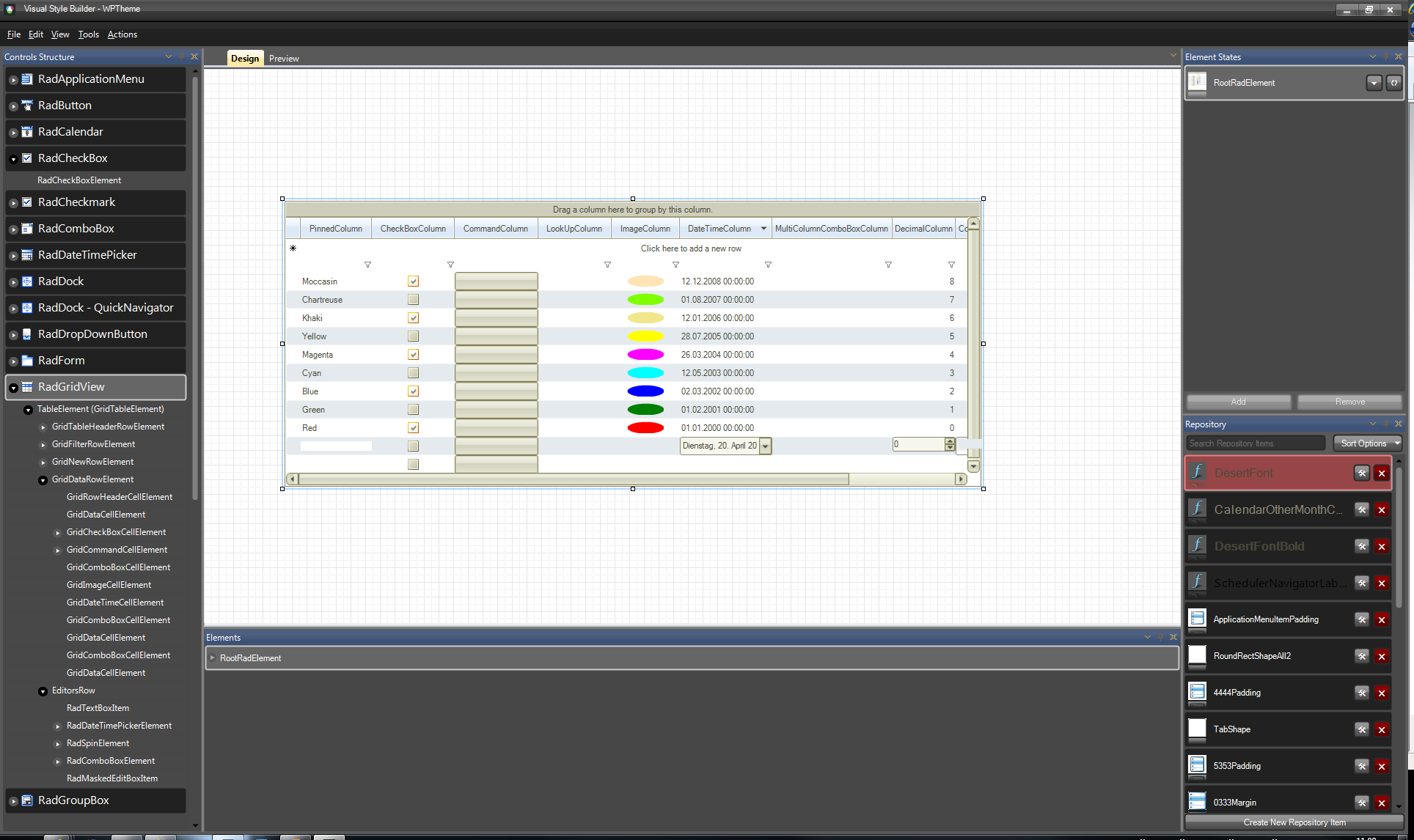Open the Tools menu
The image size is (1414, 840).
click(x=88, y=34)
